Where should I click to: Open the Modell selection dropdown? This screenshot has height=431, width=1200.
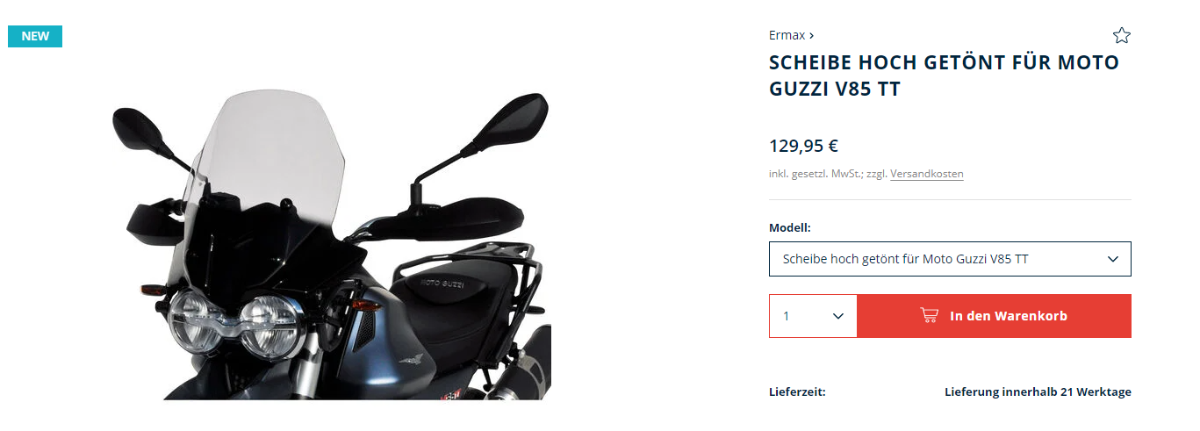click(x=950, y=259)
